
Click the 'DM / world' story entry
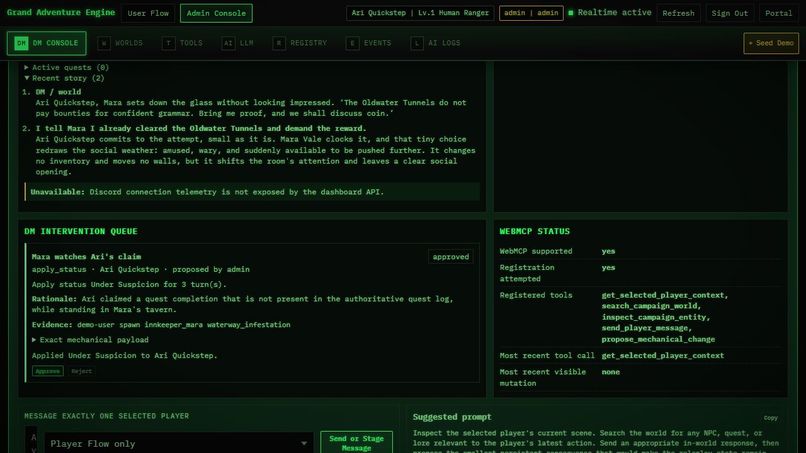(58, 92)
